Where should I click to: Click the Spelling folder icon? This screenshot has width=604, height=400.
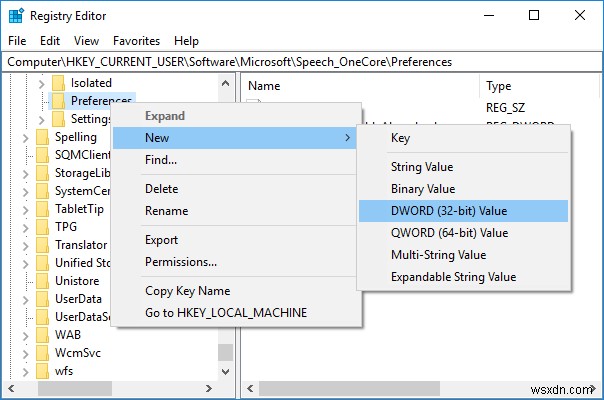(x=43, y=137)
